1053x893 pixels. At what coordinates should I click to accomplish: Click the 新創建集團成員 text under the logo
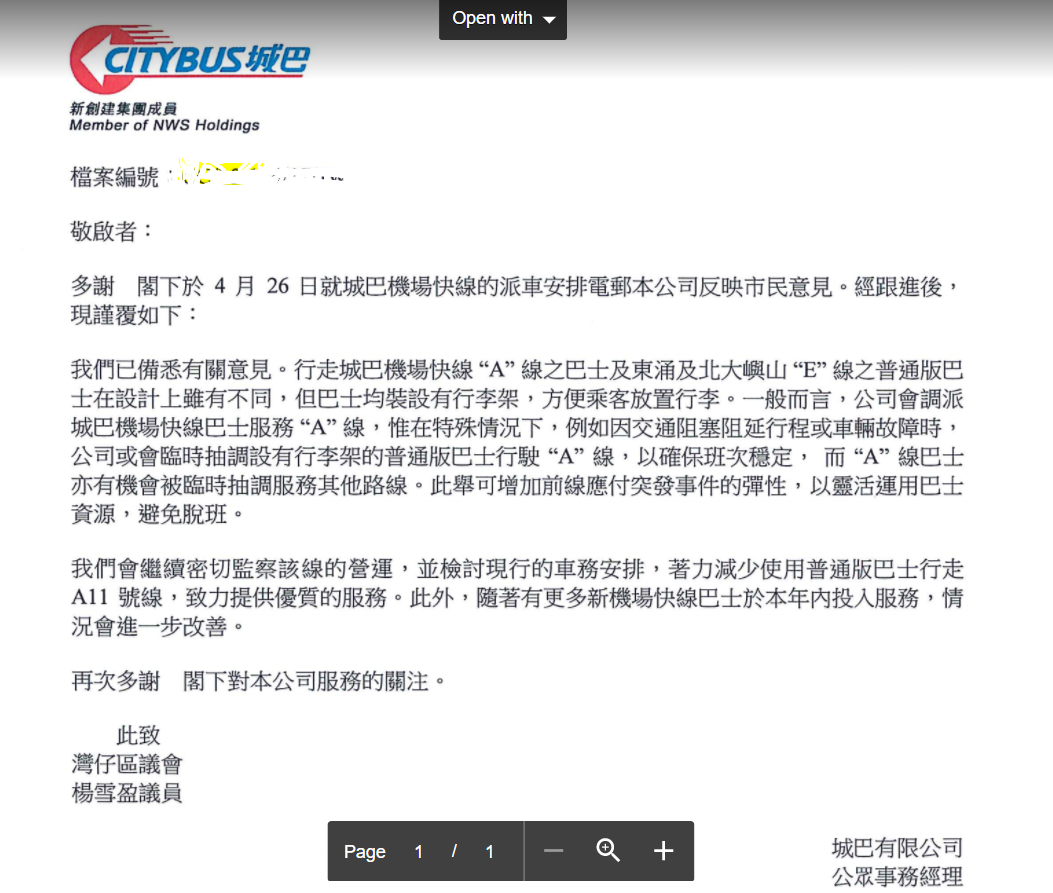tap(116, 109)
